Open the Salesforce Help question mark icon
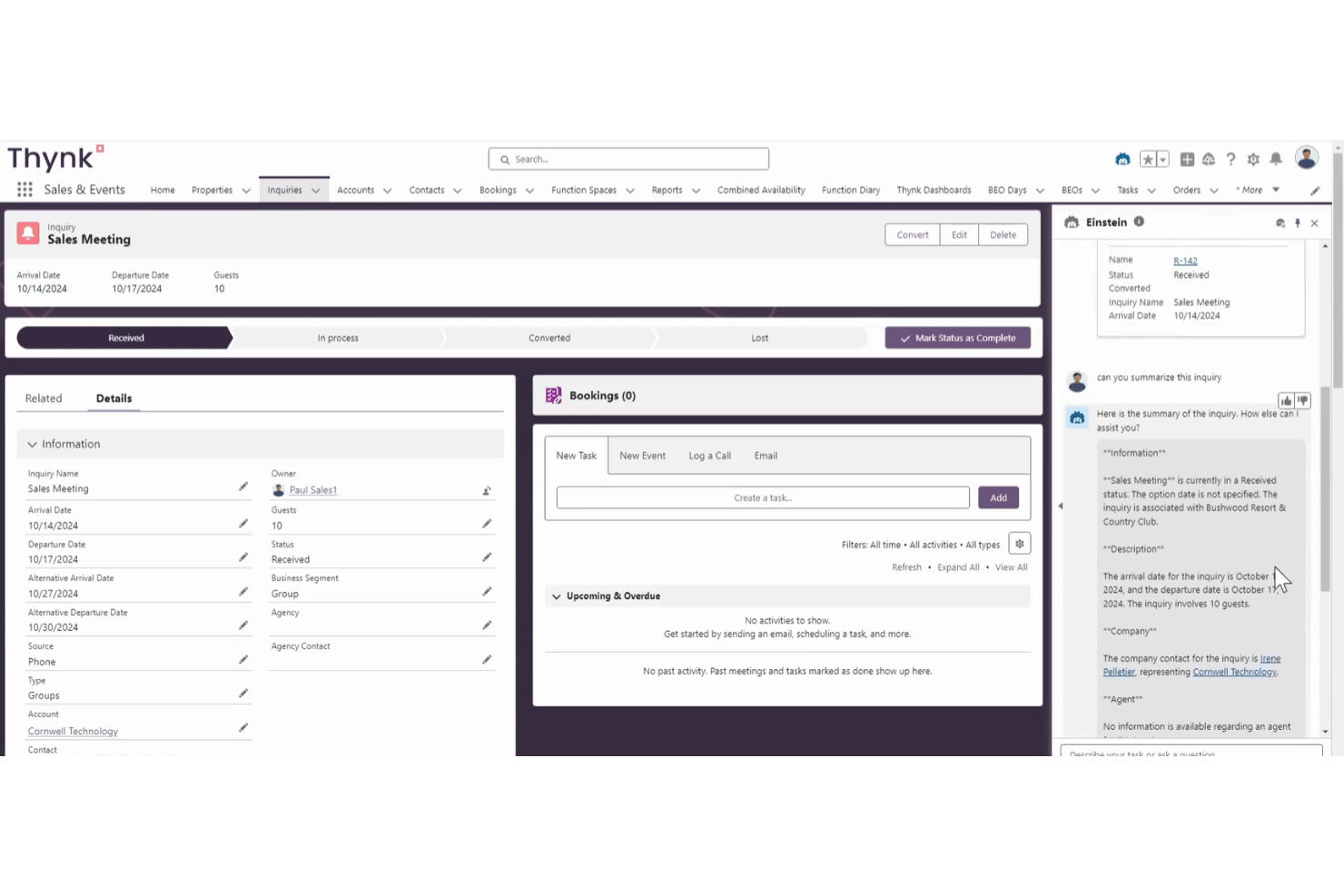Image resolution: width=1344 pixels, height=896 pixels. (x=1231, y=160)
